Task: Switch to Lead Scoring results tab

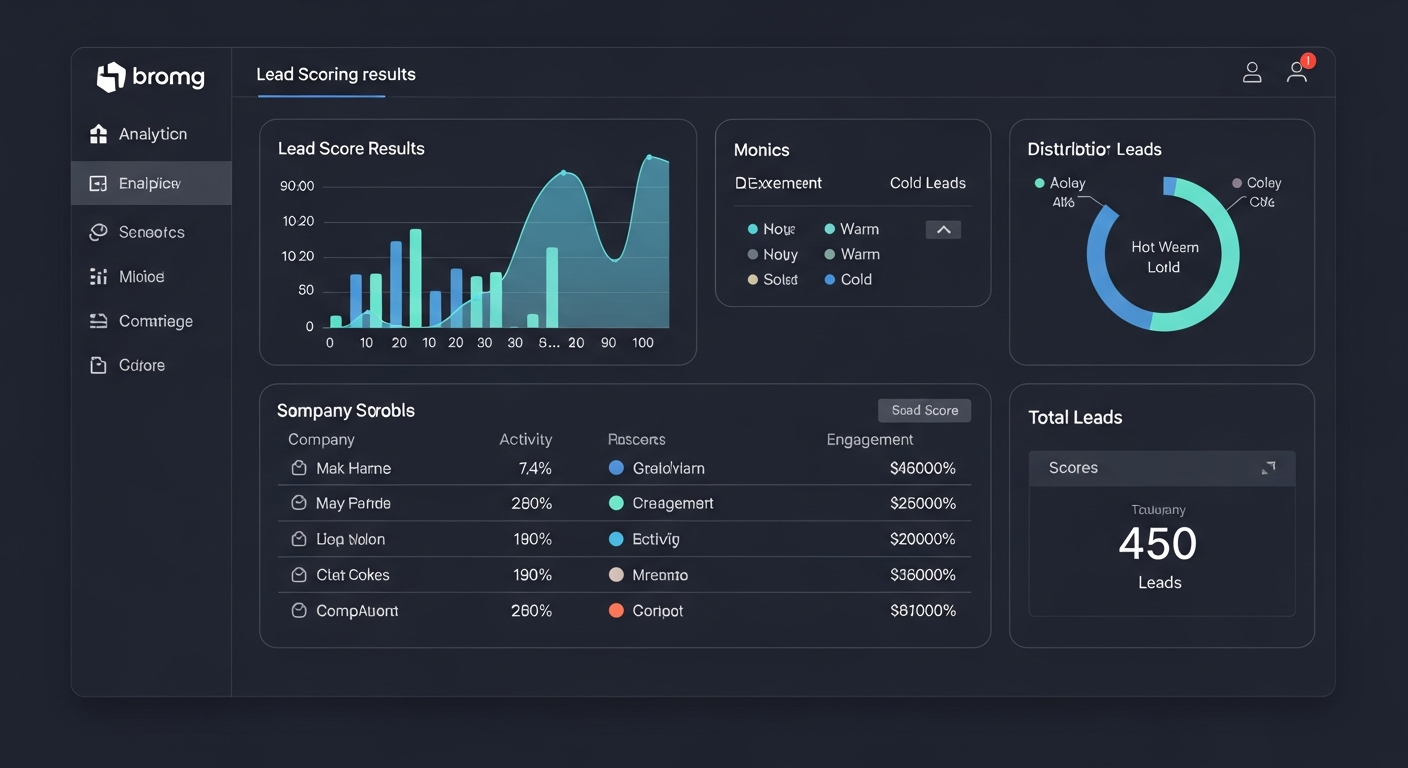Action: 336,75
